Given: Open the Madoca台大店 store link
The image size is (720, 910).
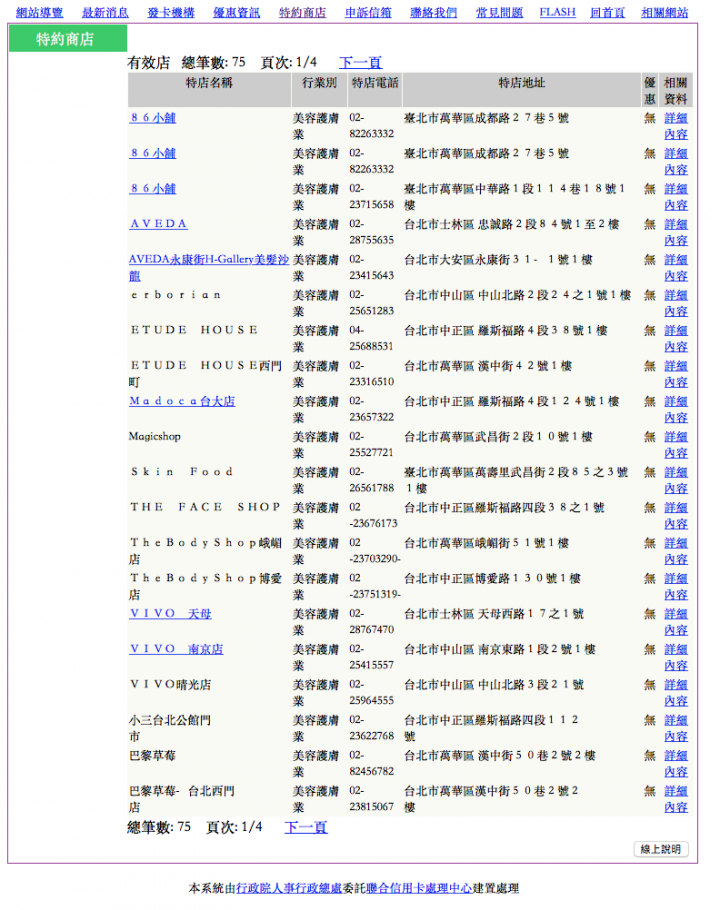Looking at the screenshot, I should 182,401.
